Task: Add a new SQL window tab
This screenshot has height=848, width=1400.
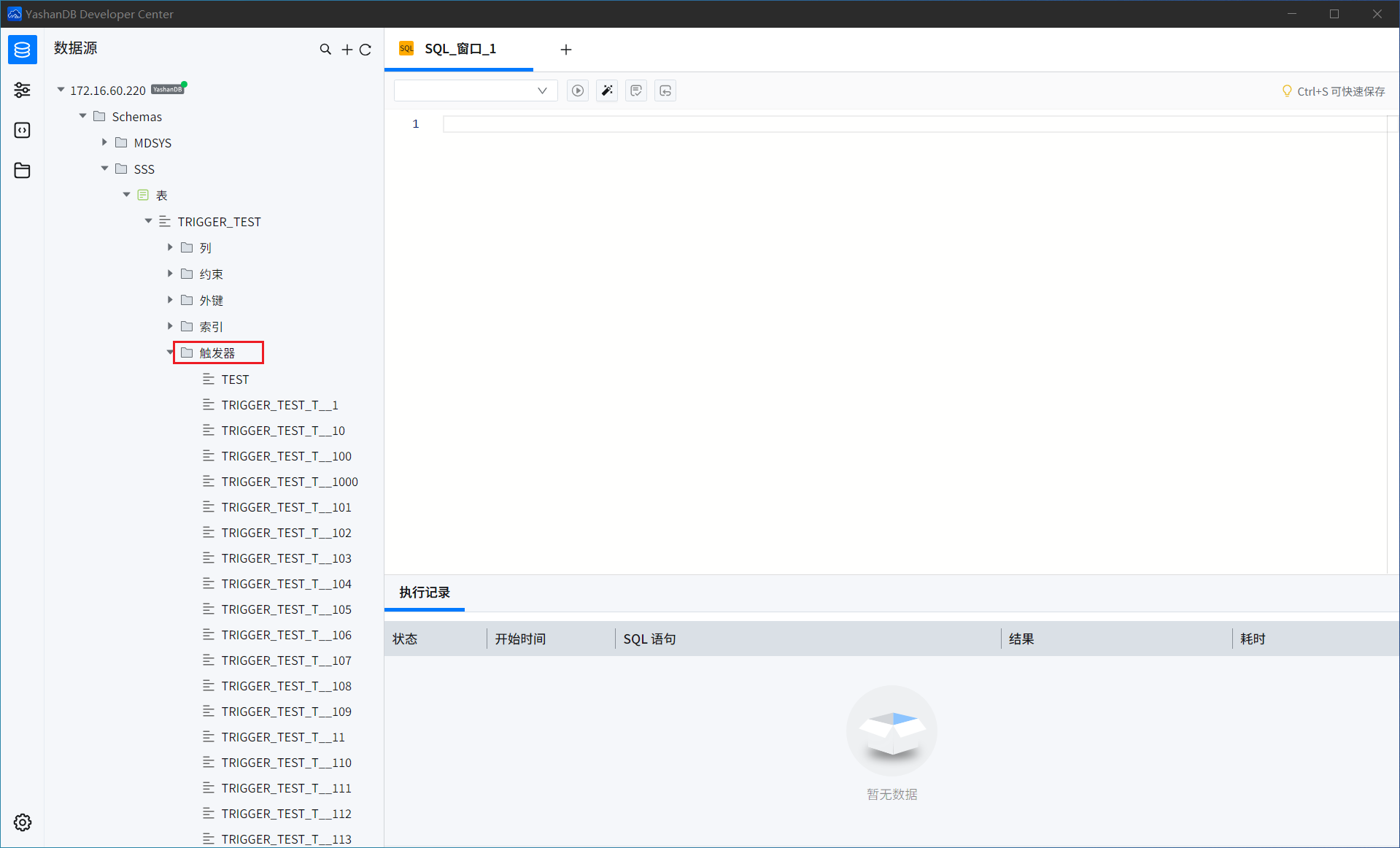Action: point(566,50)
